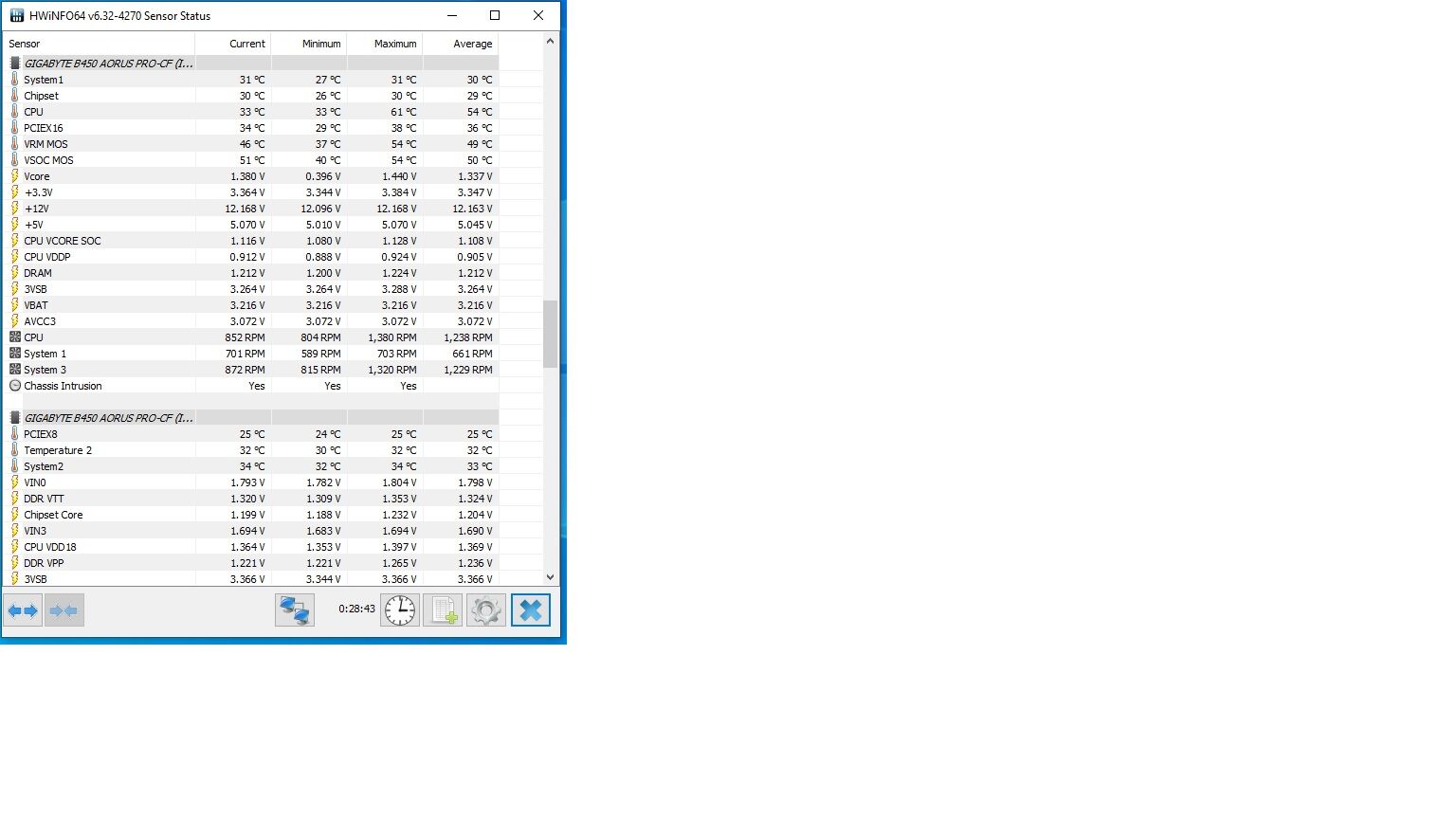Click the Maximum column header
The width and height of the screenshot is (1456, 819).
click(x=385, y=44)
